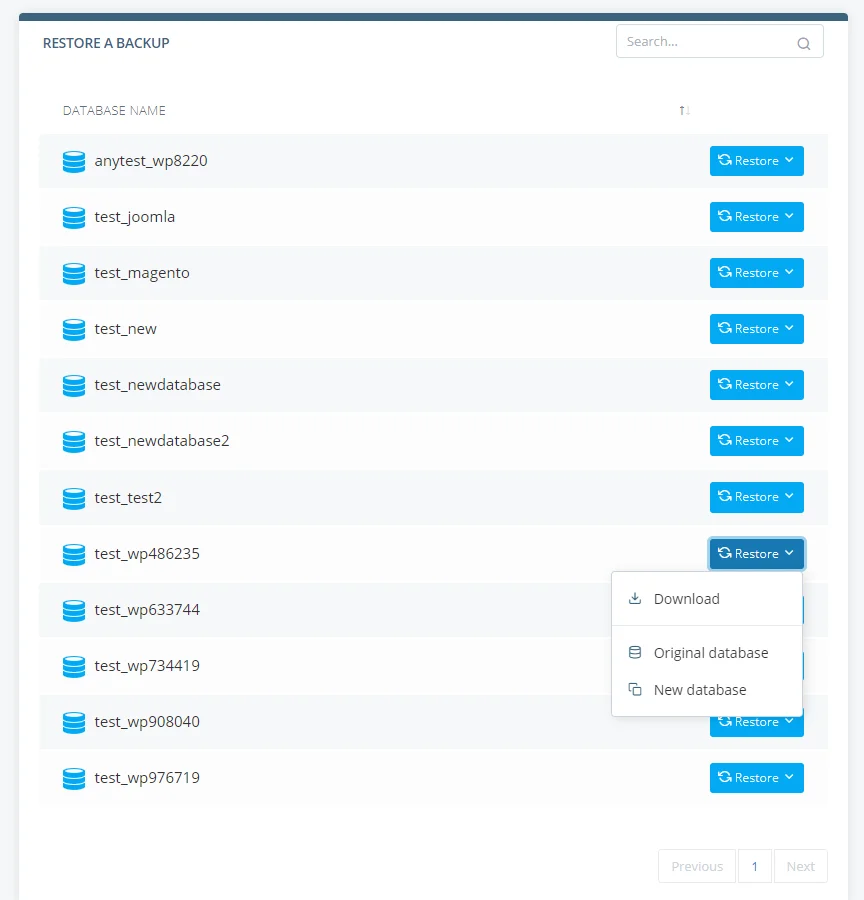Select Original database in the open menu

point(710,652)
